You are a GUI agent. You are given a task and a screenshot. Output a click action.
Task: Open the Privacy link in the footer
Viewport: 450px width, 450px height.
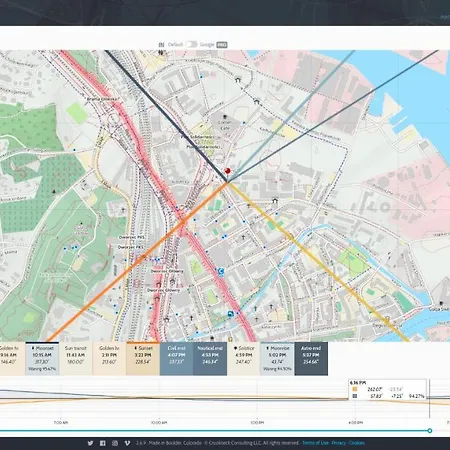[x=339, y=443]
